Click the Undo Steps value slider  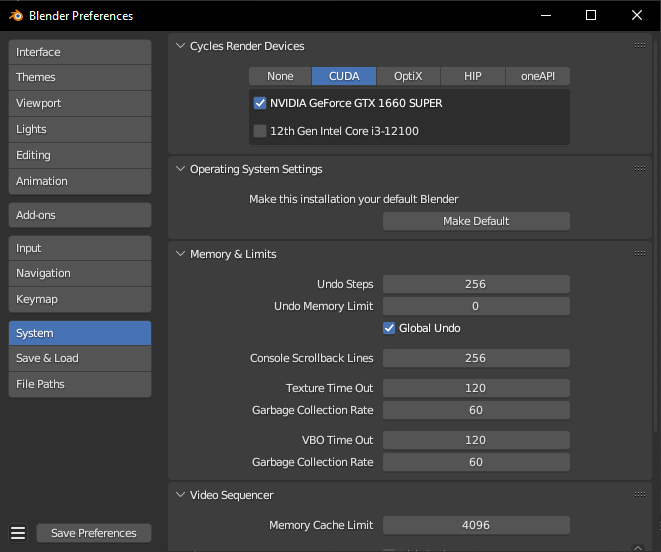[476, 284]
